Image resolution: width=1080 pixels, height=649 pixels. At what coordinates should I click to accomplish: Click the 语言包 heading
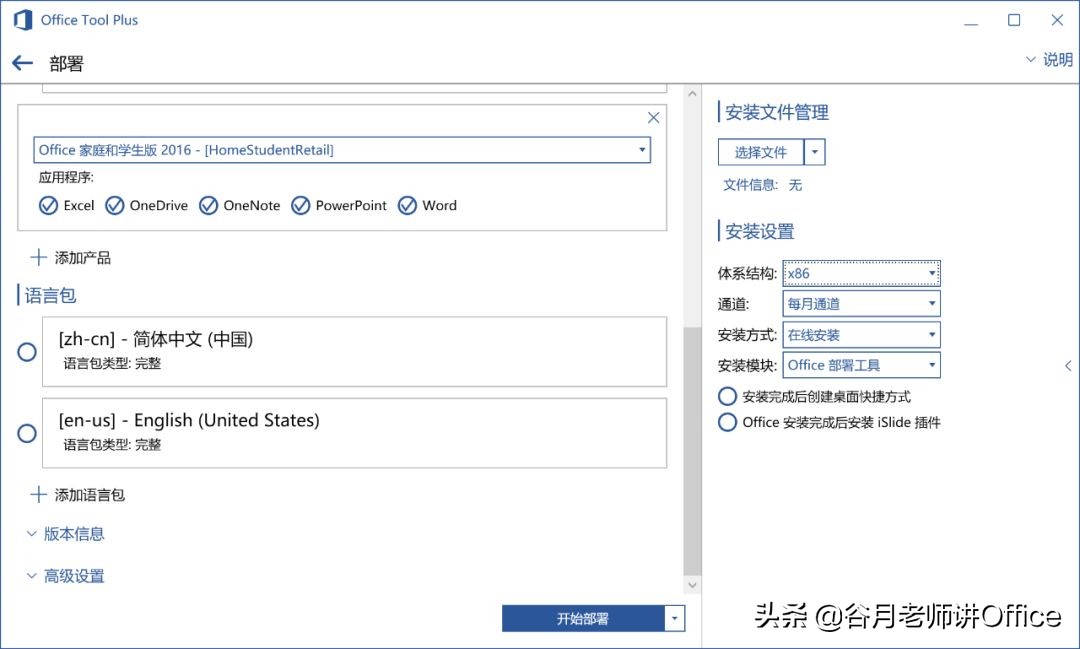pos(50,296)
